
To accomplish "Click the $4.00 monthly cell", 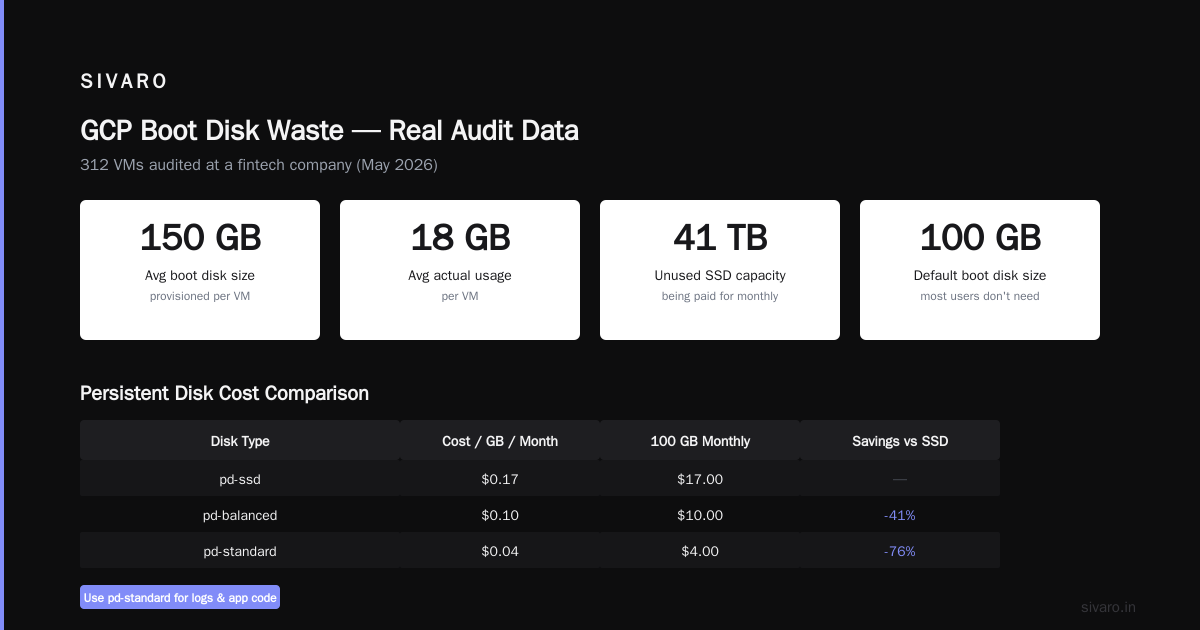I will (x=700, y=551).
